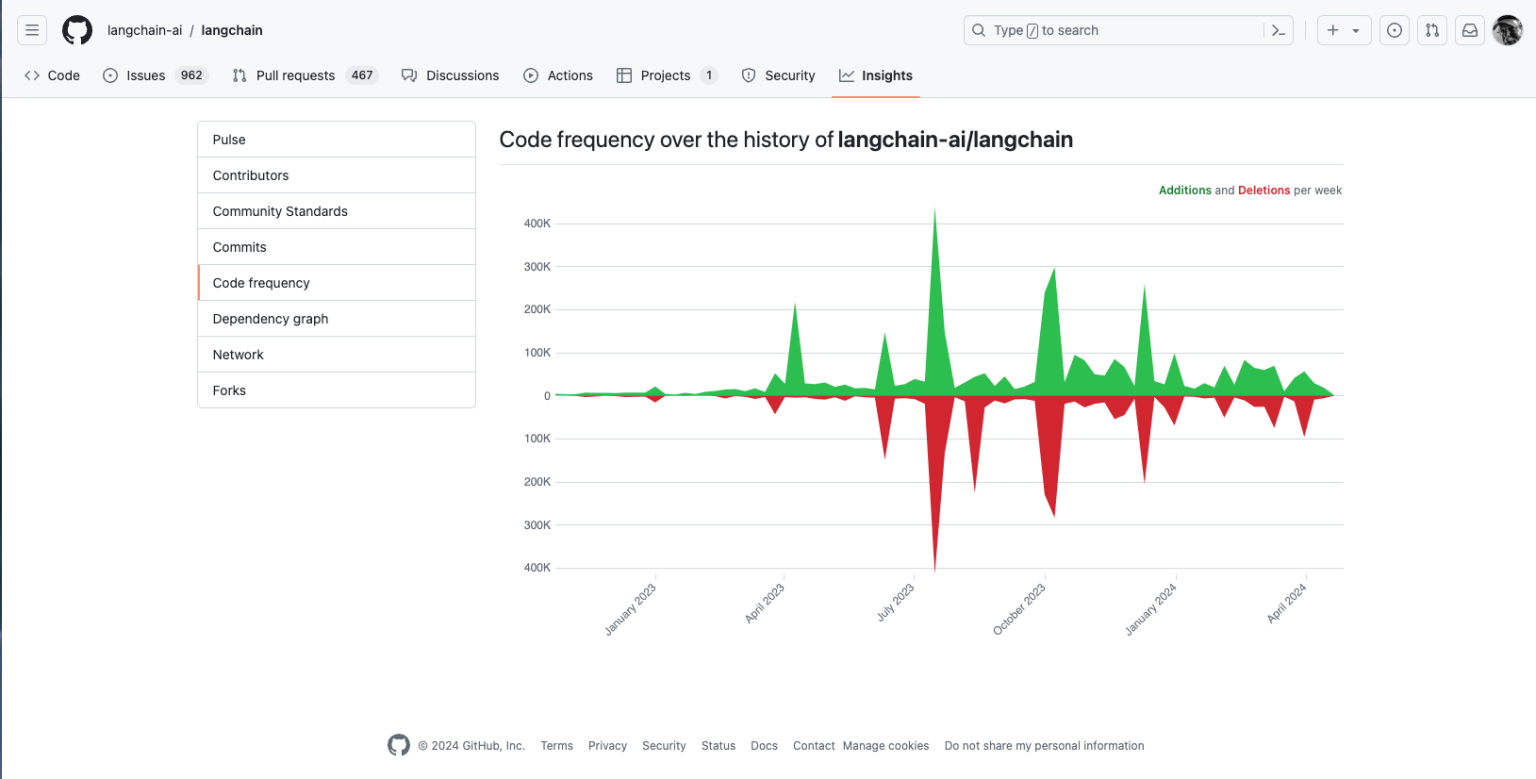
Task: Toggle Deletions in the chart legend
Action: pyautogui.click(x=1264, y=190)
